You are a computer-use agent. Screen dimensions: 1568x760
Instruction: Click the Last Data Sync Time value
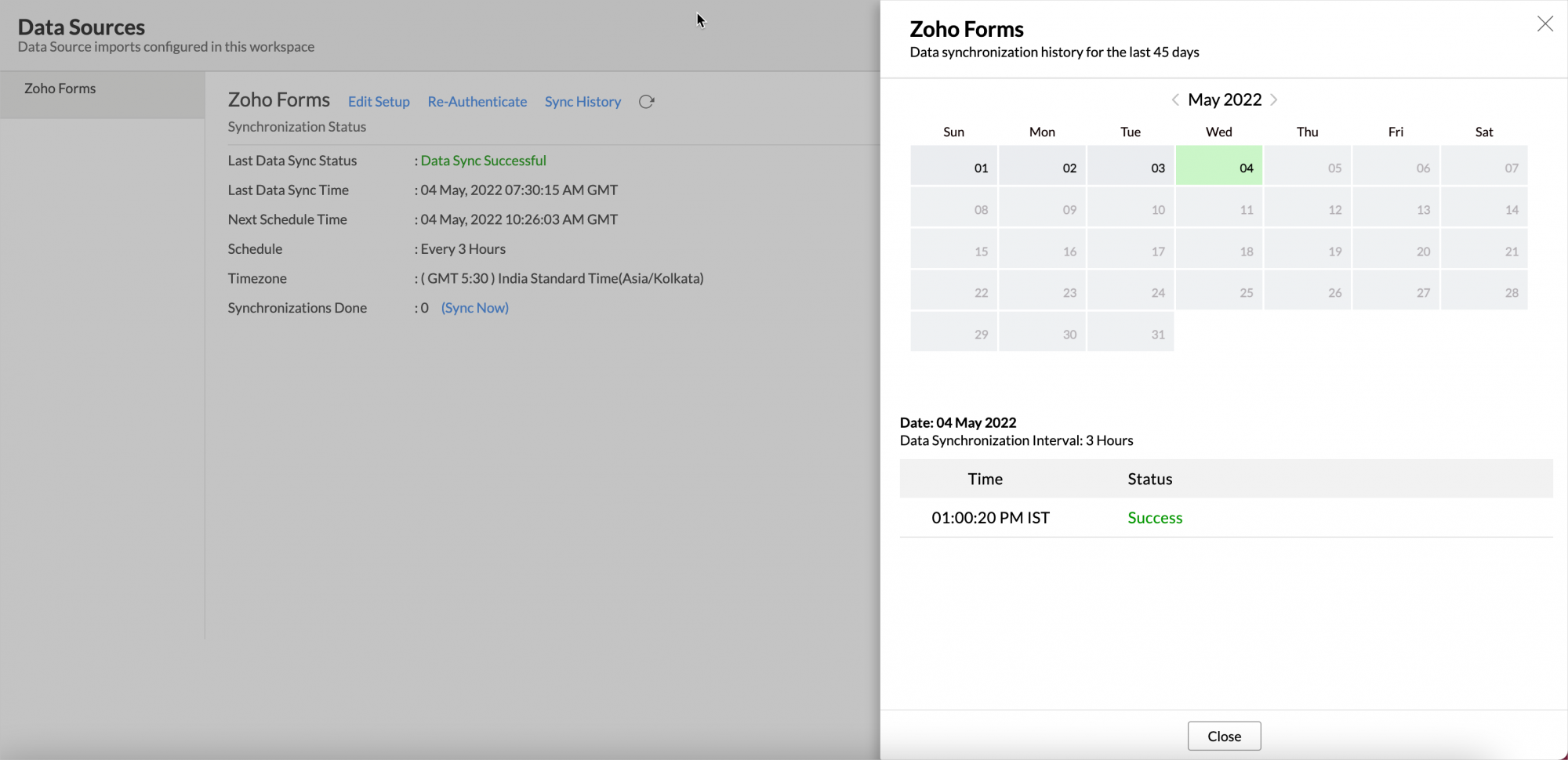click(x=519, y=190)
